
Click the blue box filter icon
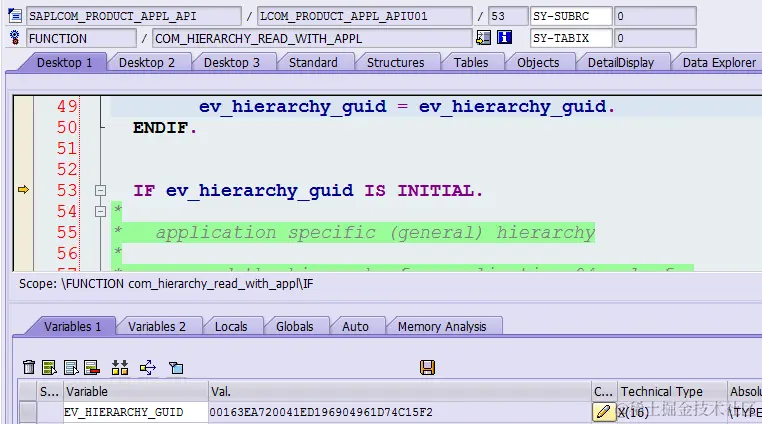tap(176, 368)
